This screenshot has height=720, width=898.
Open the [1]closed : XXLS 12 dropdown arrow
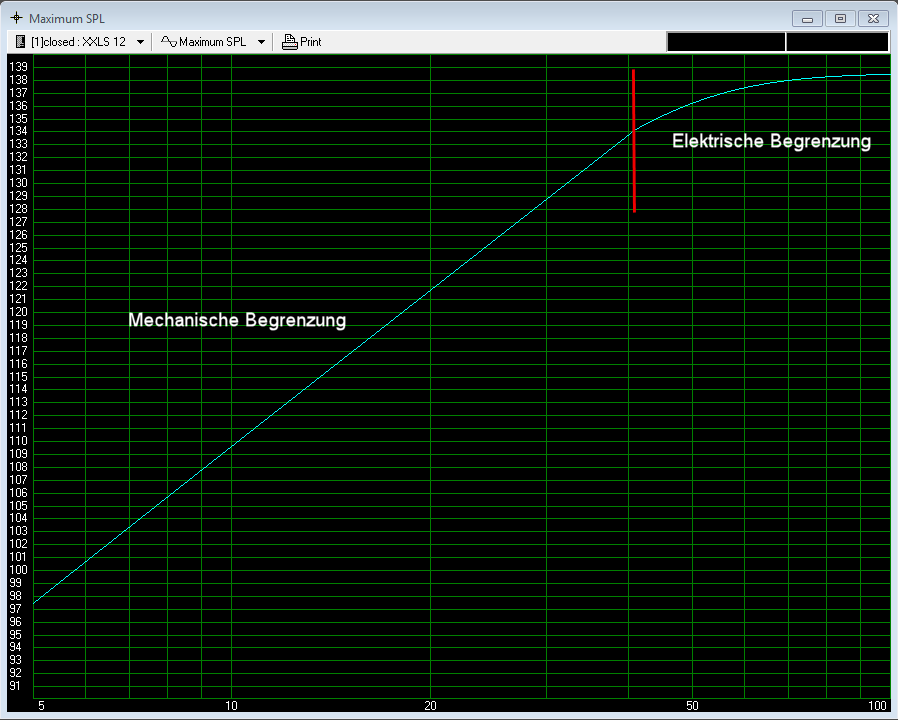click(140, 42)
